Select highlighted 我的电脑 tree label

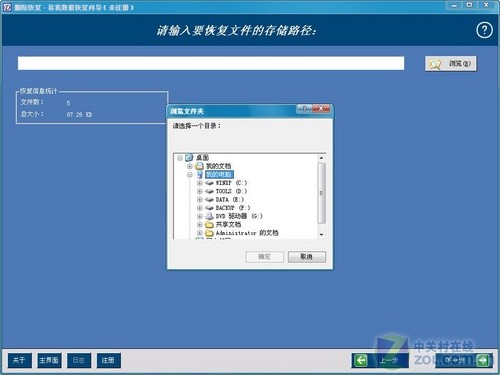[219, 174]
